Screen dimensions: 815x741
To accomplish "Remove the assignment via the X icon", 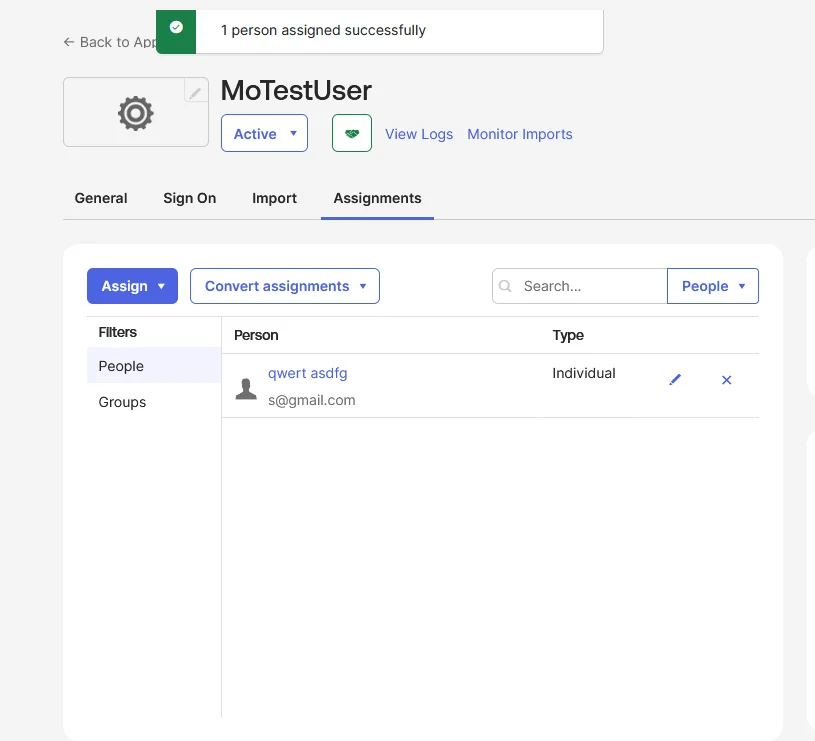I will (x=726, y=380).
